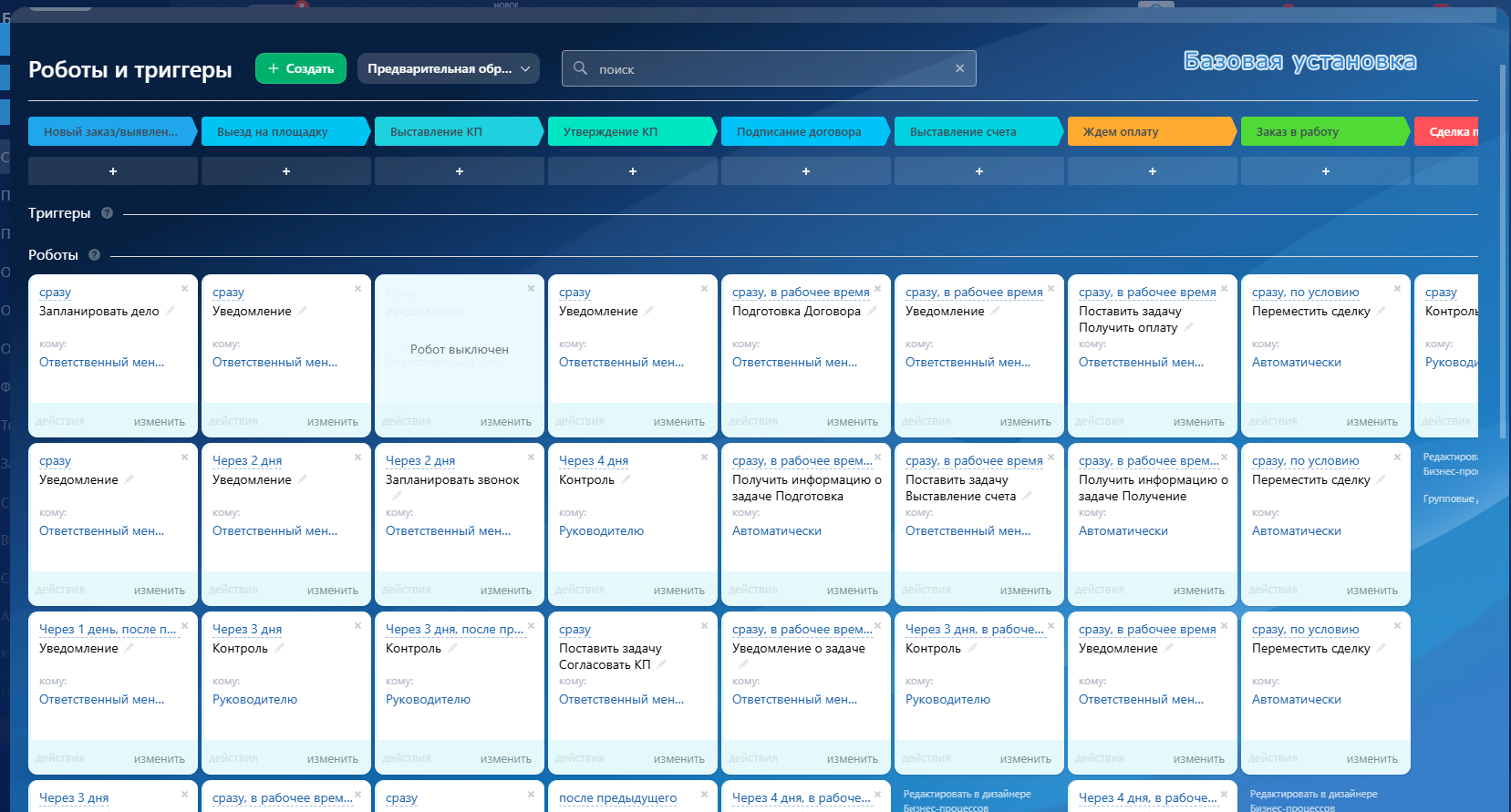Viewport: 1511px width, 812px height.
Task: Click the pencil icon beside Выставление счета
Action: coord(1027,496)
